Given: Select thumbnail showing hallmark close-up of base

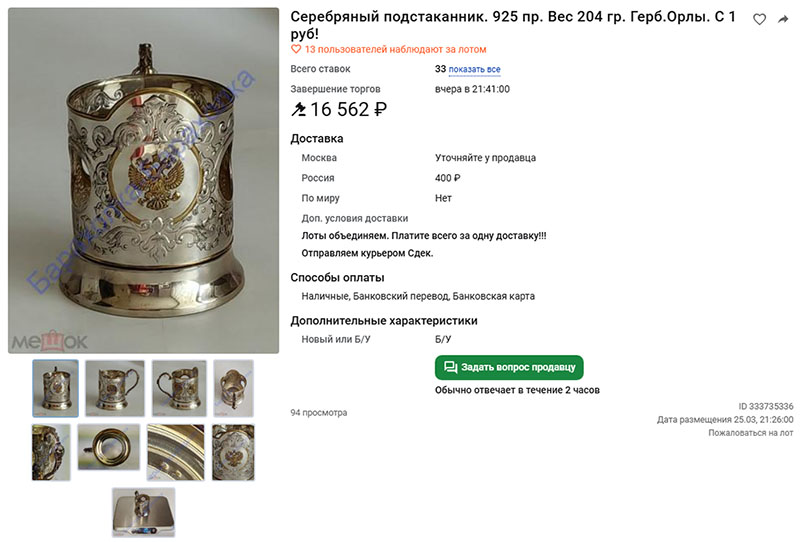Looking at the screenshot, I should 176,452.
